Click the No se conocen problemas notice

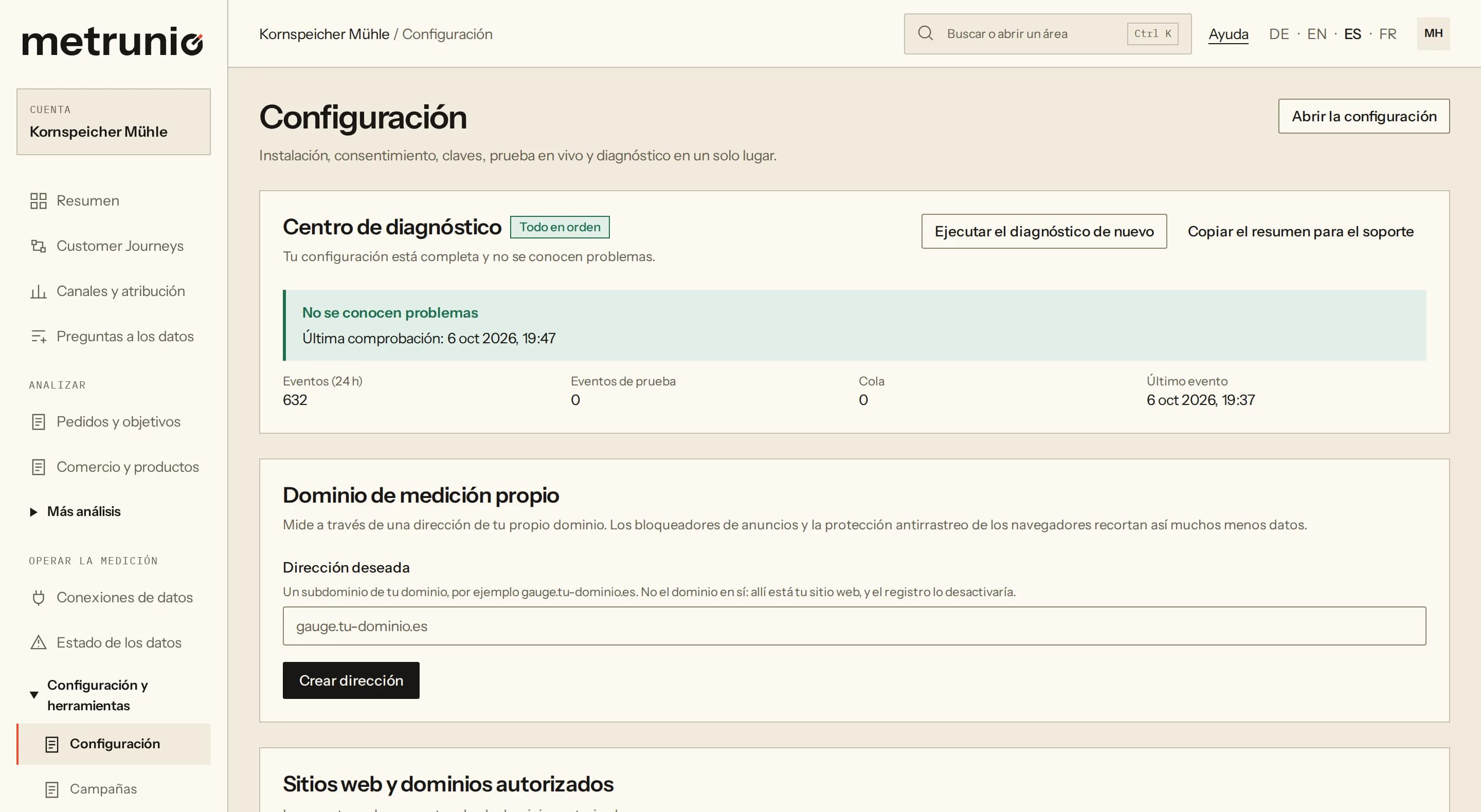coord(854,325)
